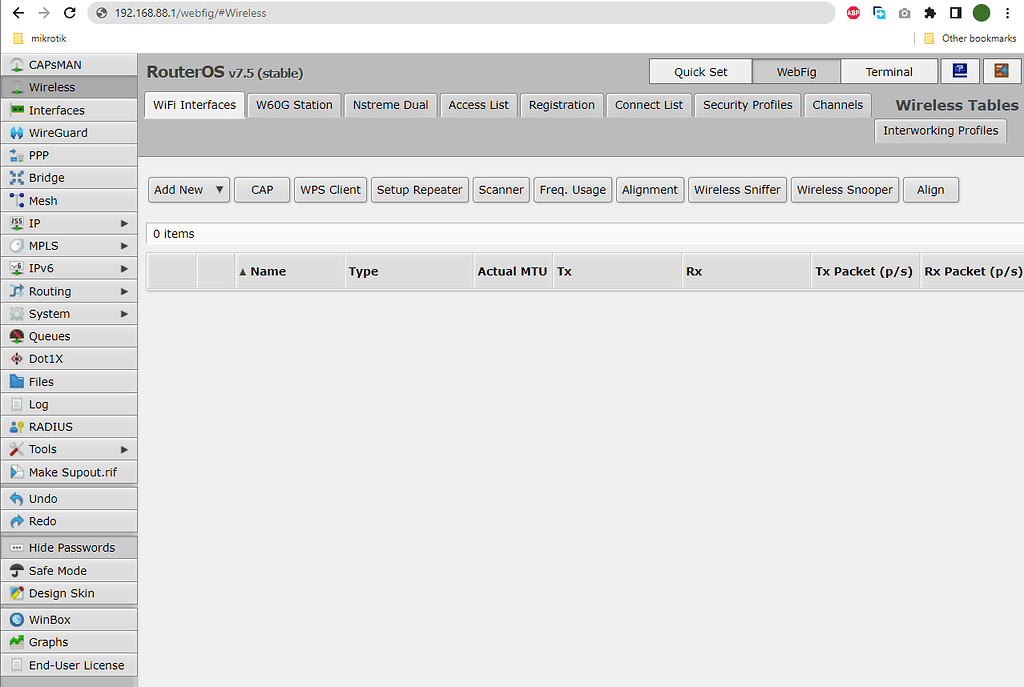Sort table by Type column
The image size is (1024, 687).
[409, 271]
